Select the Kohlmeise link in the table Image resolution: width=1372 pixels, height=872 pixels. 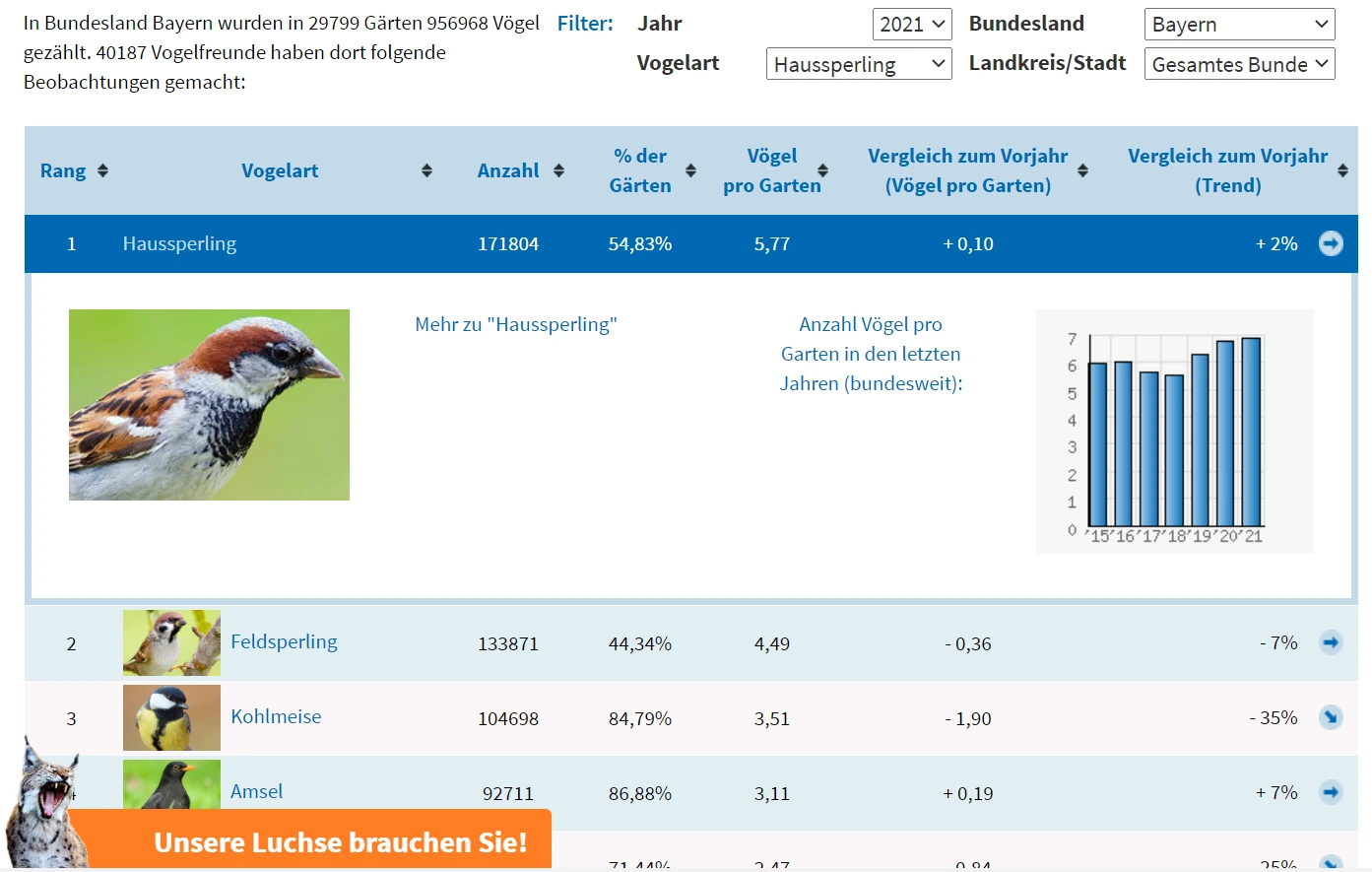coord(276,717)
